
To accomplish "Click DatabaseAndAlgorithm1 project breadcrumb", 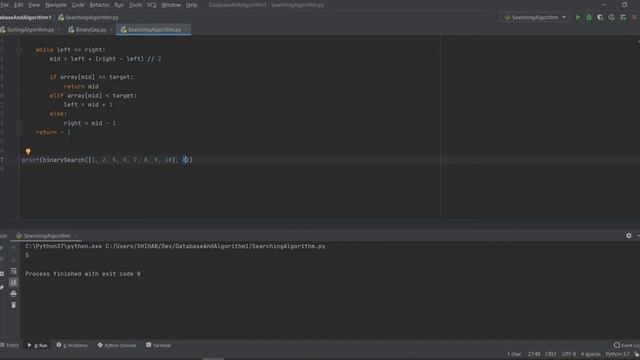I will (x=25, y=18).
